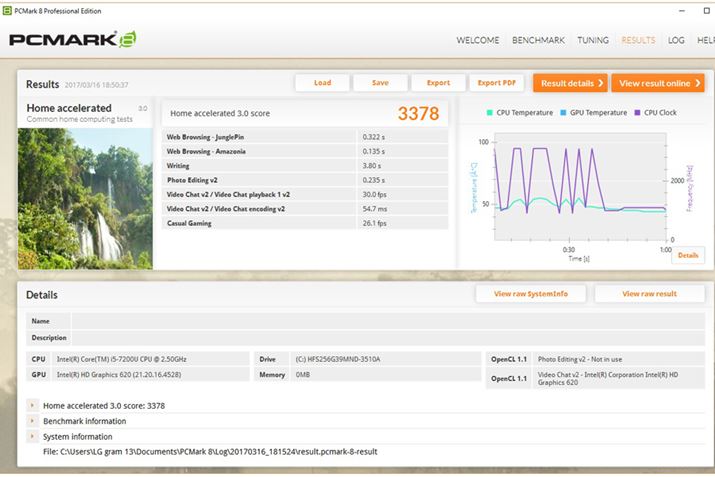The width and height of the screenshot is (715, 477).
Task: Open Result details
Action: pos(570,83)
